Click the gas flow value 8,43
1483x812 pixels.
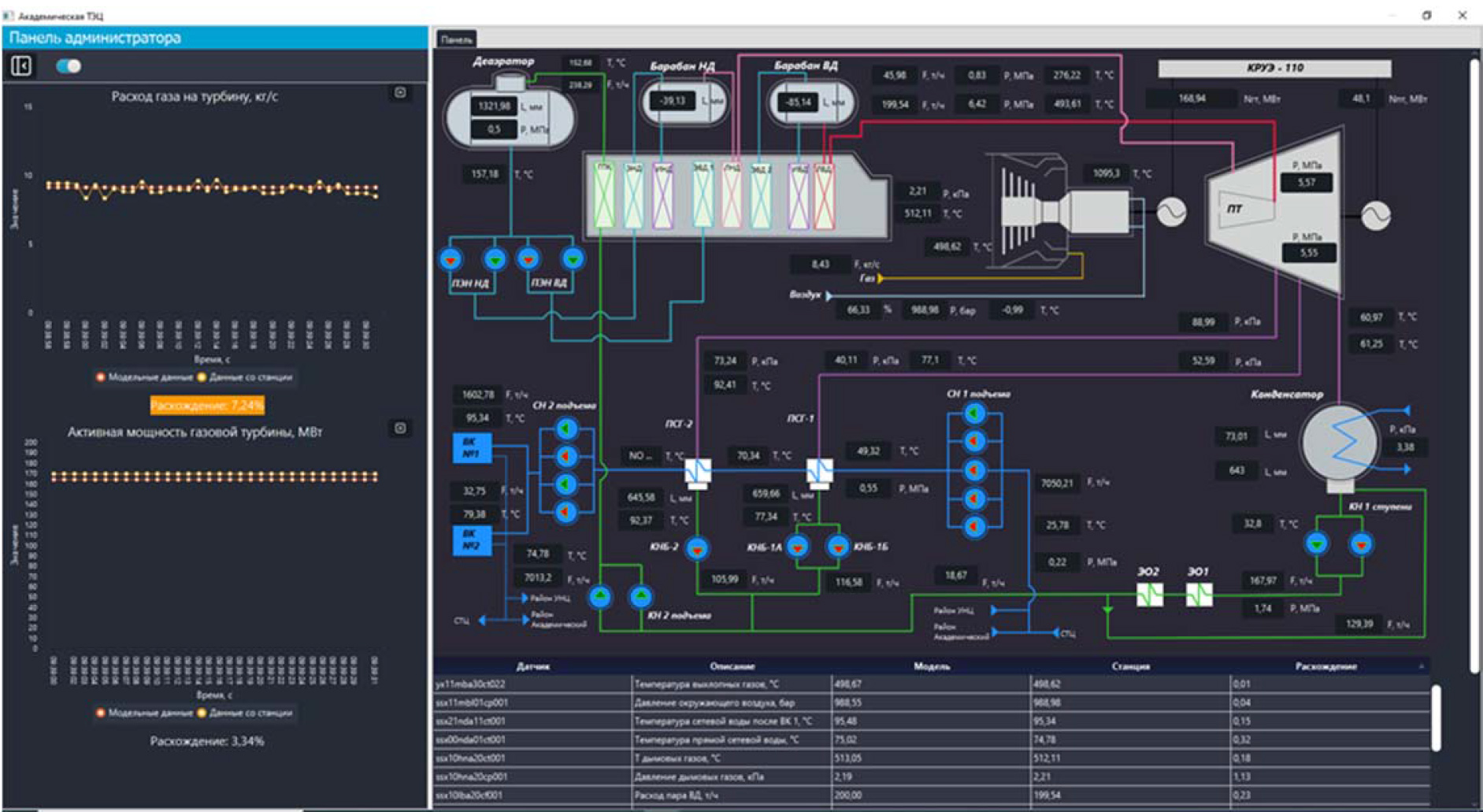820,265
